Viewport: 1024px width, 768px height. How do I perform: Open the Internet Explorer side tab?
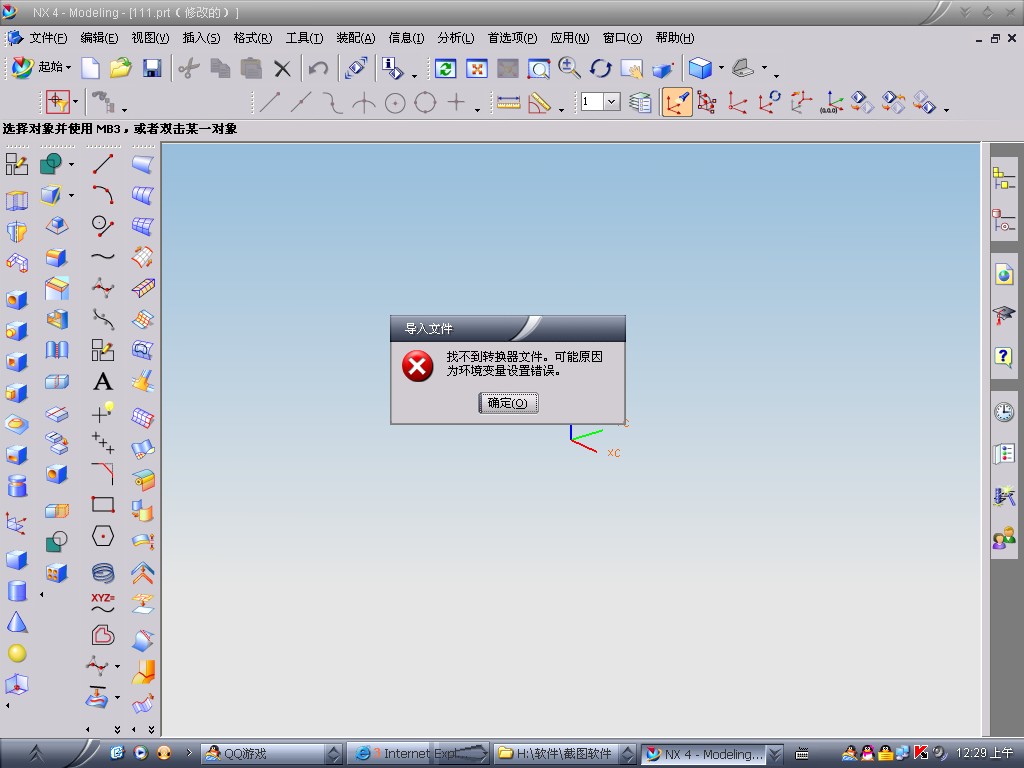(x=1004, y=274)
